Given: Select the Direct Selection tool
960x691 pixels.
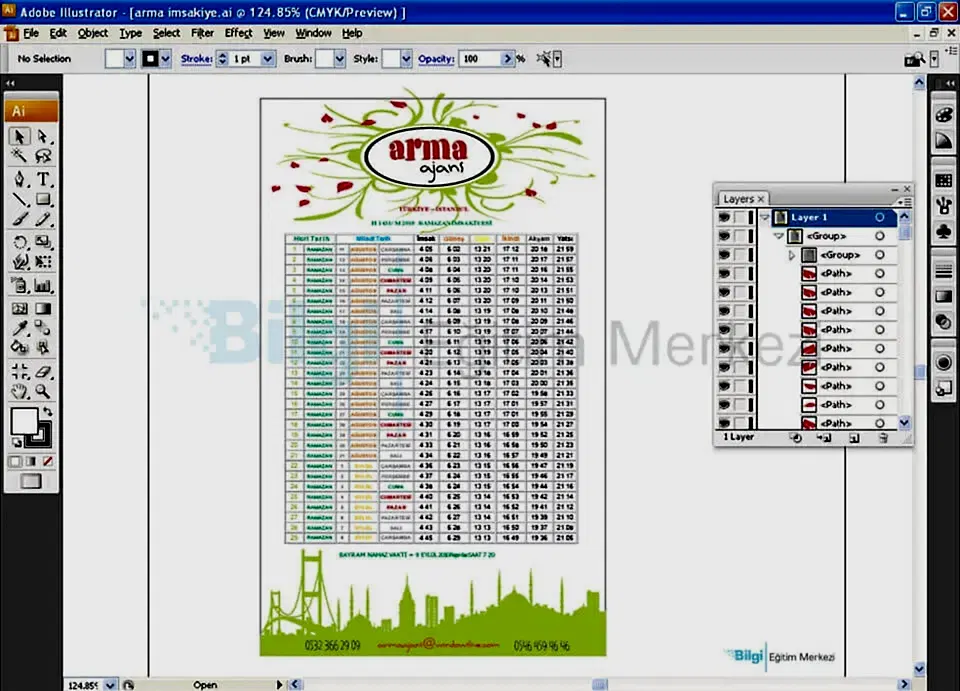Looking at the screenshot, I should (43, 136).
